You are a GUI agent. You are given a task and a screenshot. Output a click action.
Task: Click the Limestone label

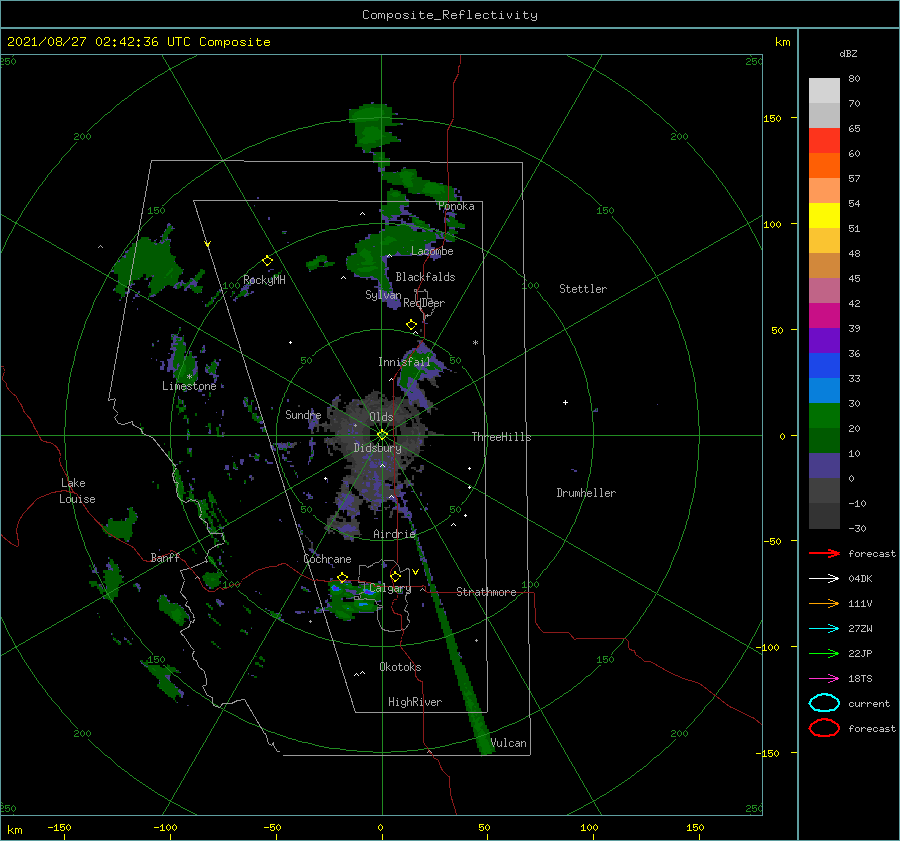coord(189,386)
